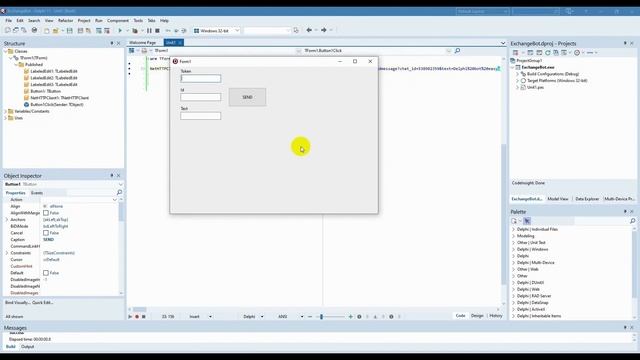The width and height of the screenshot is (640, 360).
Task: Click the search magnifier in the Palette panel
Action: [633, 221]
